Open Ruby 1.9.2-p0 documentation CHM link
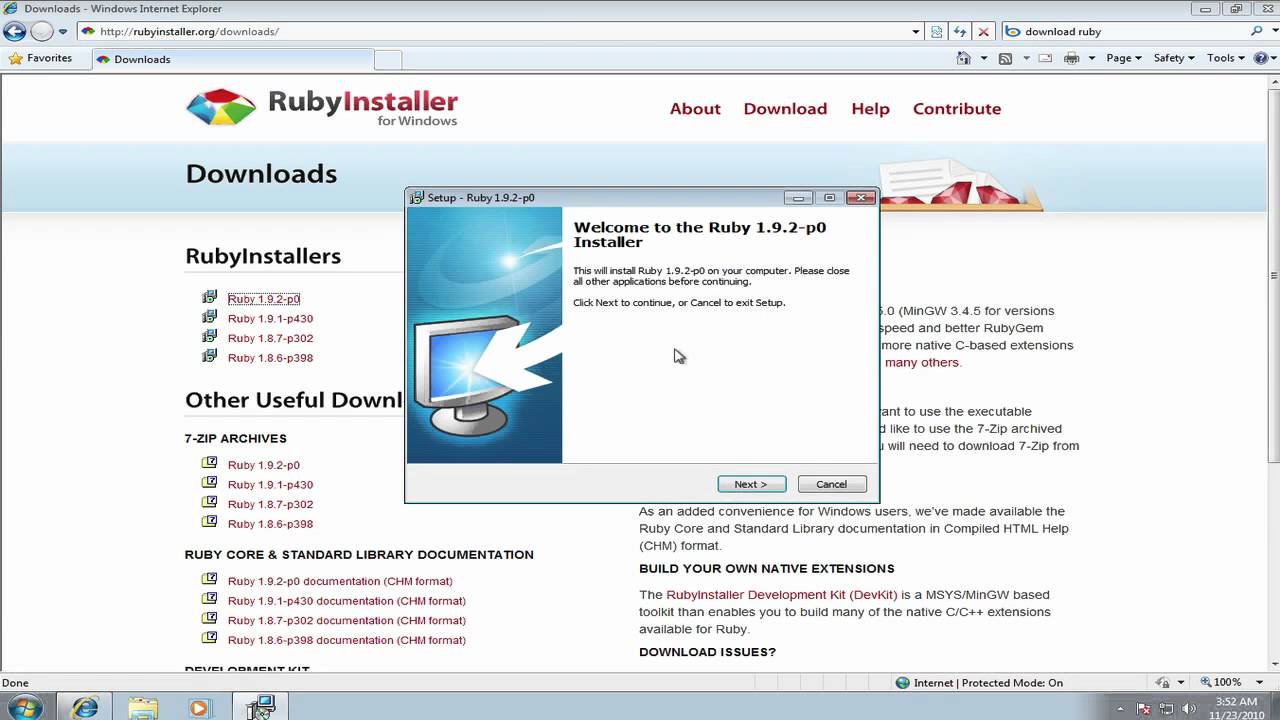 [x=340, y=581]
